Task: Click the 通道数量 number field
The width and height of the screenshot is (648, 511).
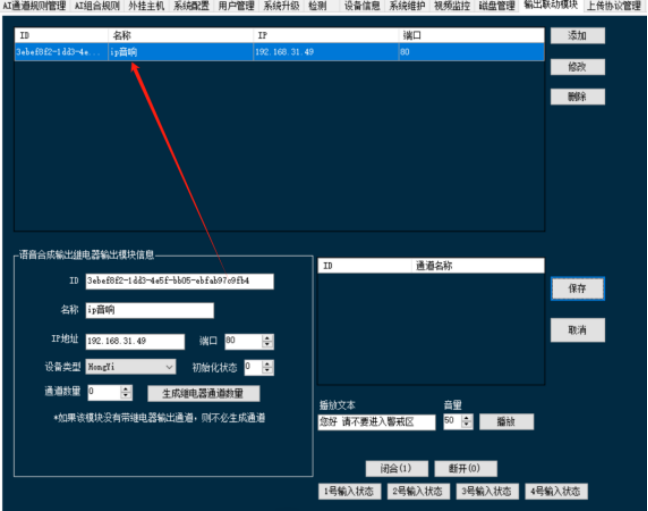Action: click(x=104, y=392)
